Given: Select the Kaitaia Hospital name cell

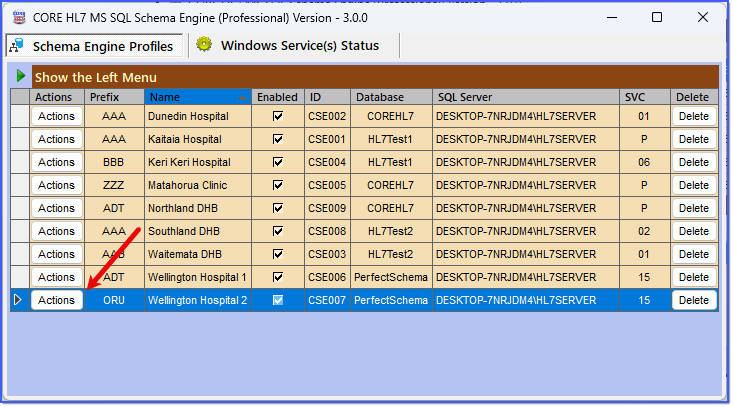Looking at the screenshot, I should 198,139.
